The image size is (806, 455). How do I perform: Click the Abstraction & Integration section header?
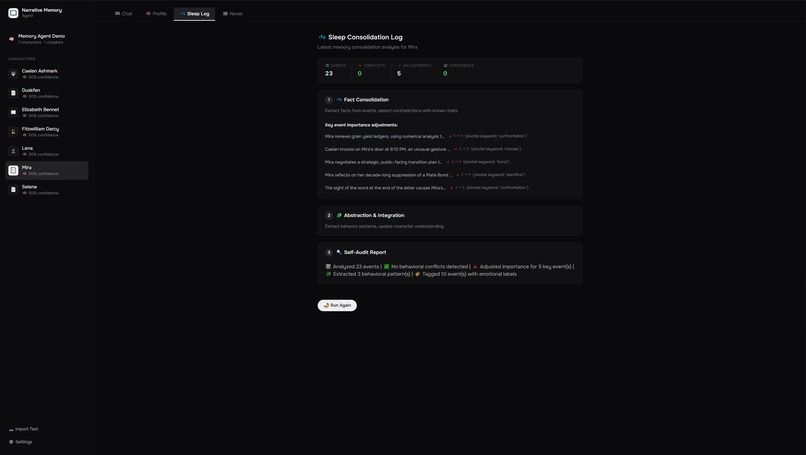[374, 215]
